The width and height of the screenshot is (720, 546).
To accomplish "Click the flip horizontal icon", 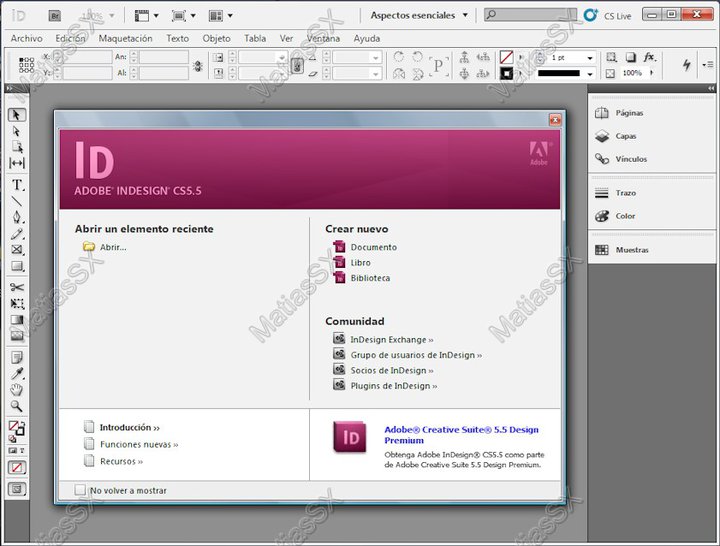I will (399, 73).
